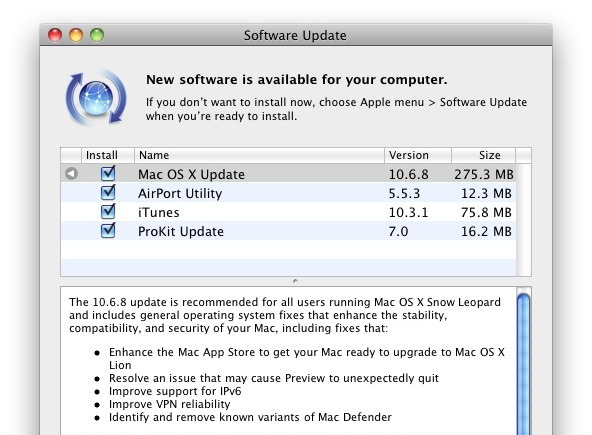This screenshot has width=592, height=435.
Task: Sort list by the Version column header
Action: tap(418, 155)
